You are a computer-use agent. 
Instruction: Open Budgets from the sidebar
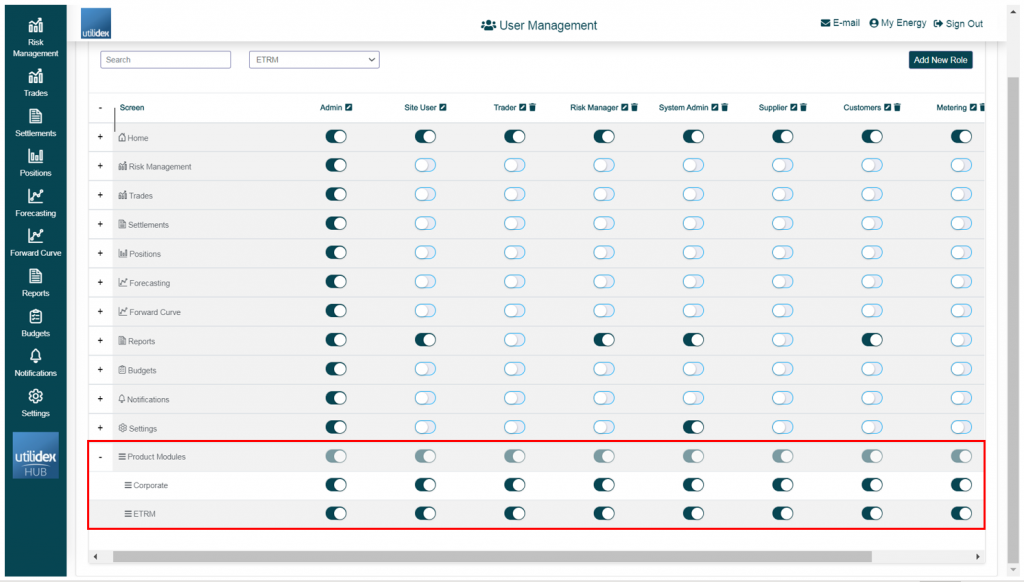point(35,323)
